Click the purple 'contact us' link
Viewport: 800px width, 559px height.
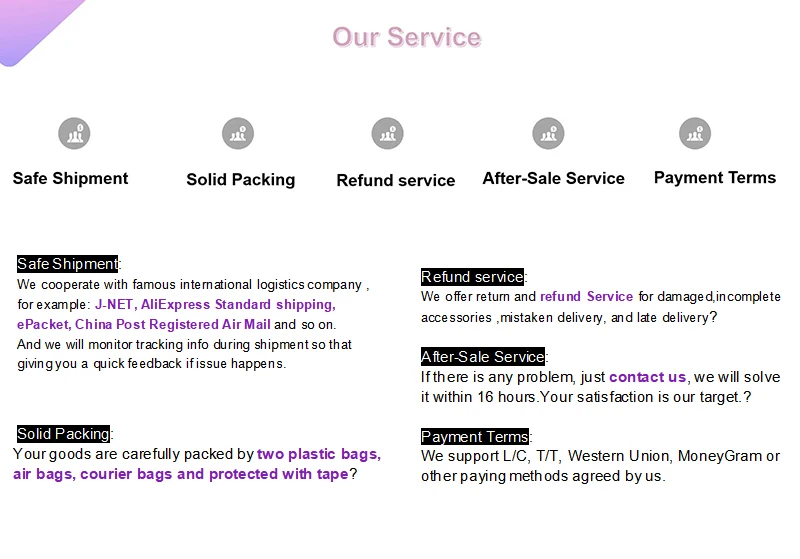pos(647,377)
